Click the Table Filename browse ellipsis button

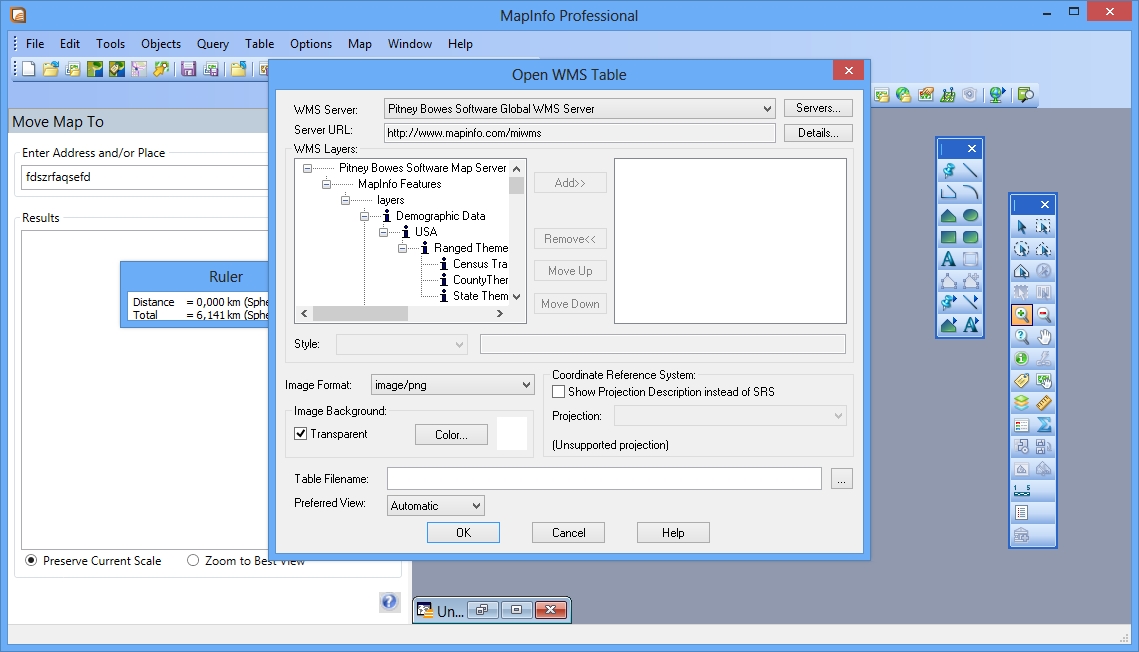pyautogui.click(x=841, y=479)
